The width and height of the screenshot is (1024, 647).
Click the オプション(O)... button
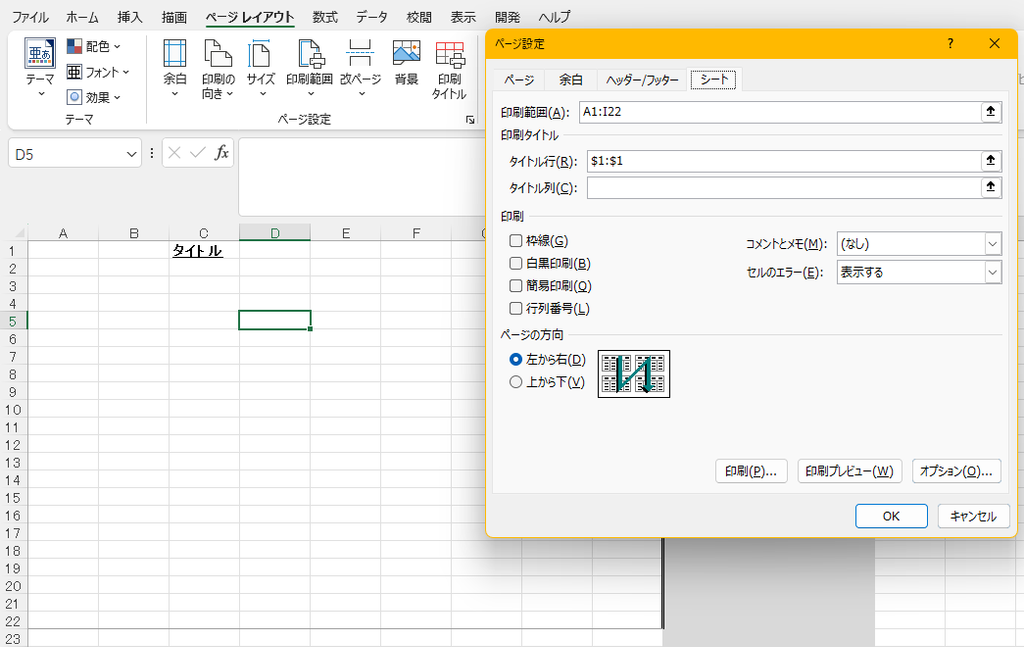tap(956, 471)
